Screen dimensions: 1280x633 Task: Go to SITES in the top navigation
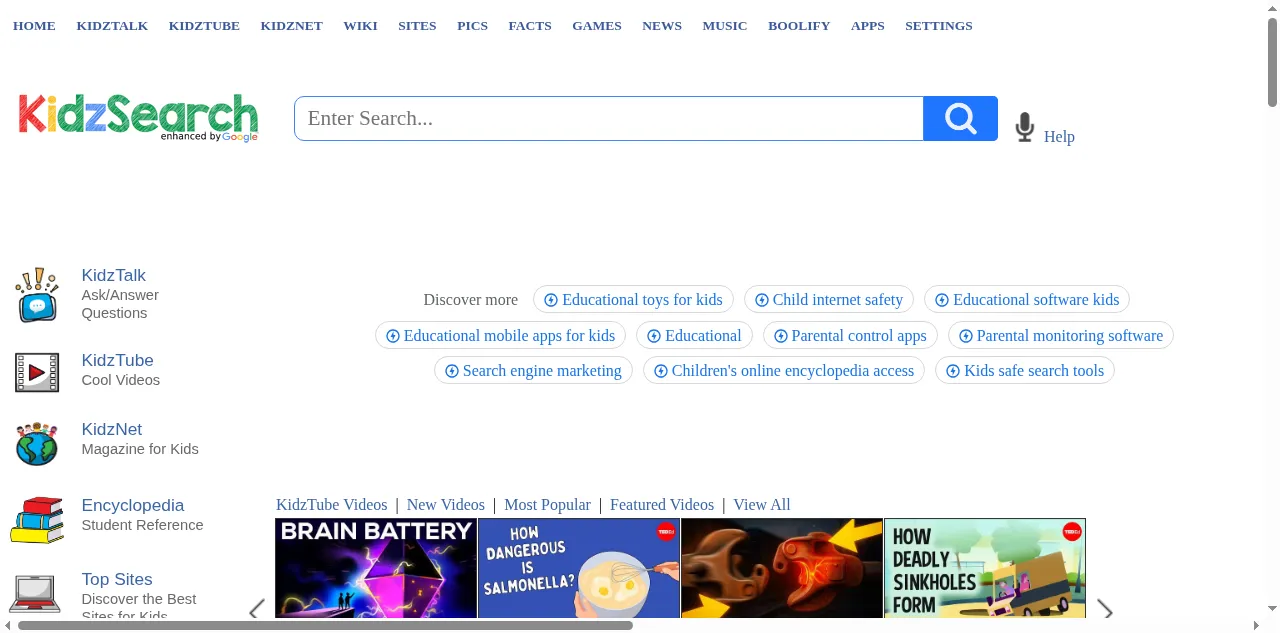click(x=417, y=26)
